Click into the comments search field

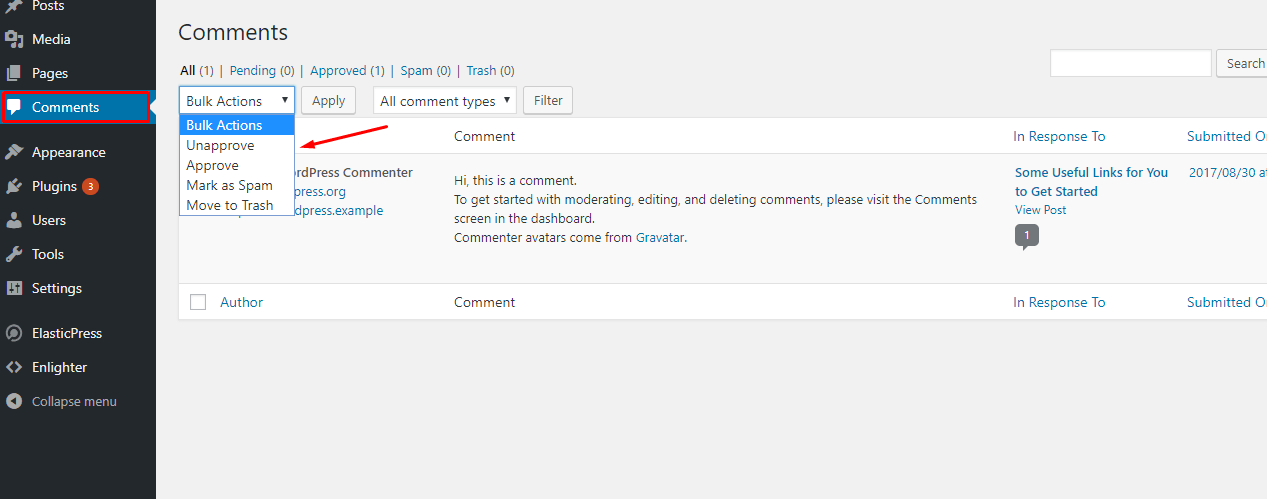coord(1131,63)
